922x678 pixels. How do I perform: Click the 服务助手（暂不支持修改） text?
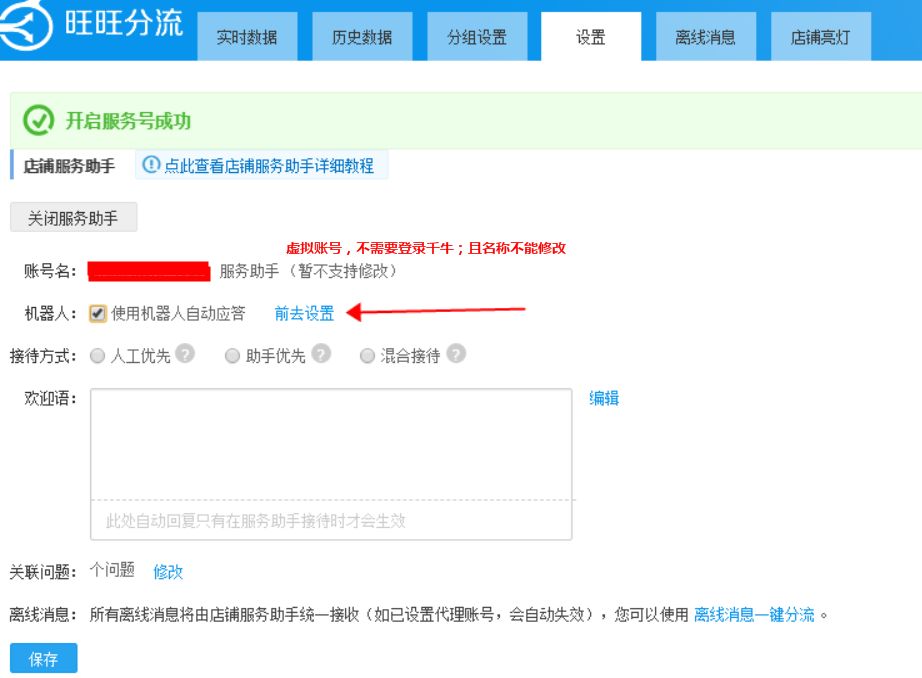click(x=308, y=271)
